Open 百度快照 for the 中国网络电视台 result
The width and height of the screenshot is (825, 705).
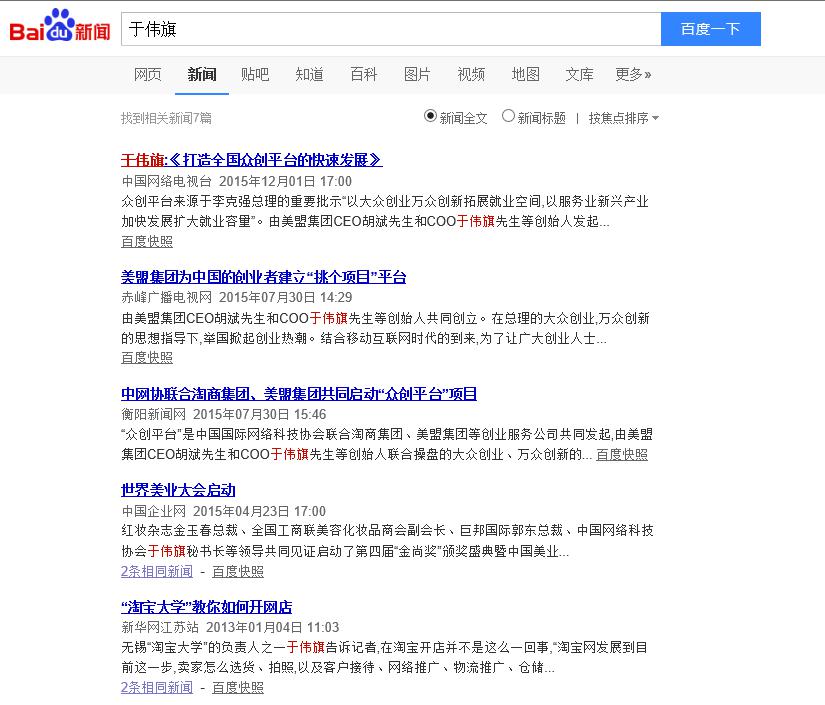(x=147, y=241)
